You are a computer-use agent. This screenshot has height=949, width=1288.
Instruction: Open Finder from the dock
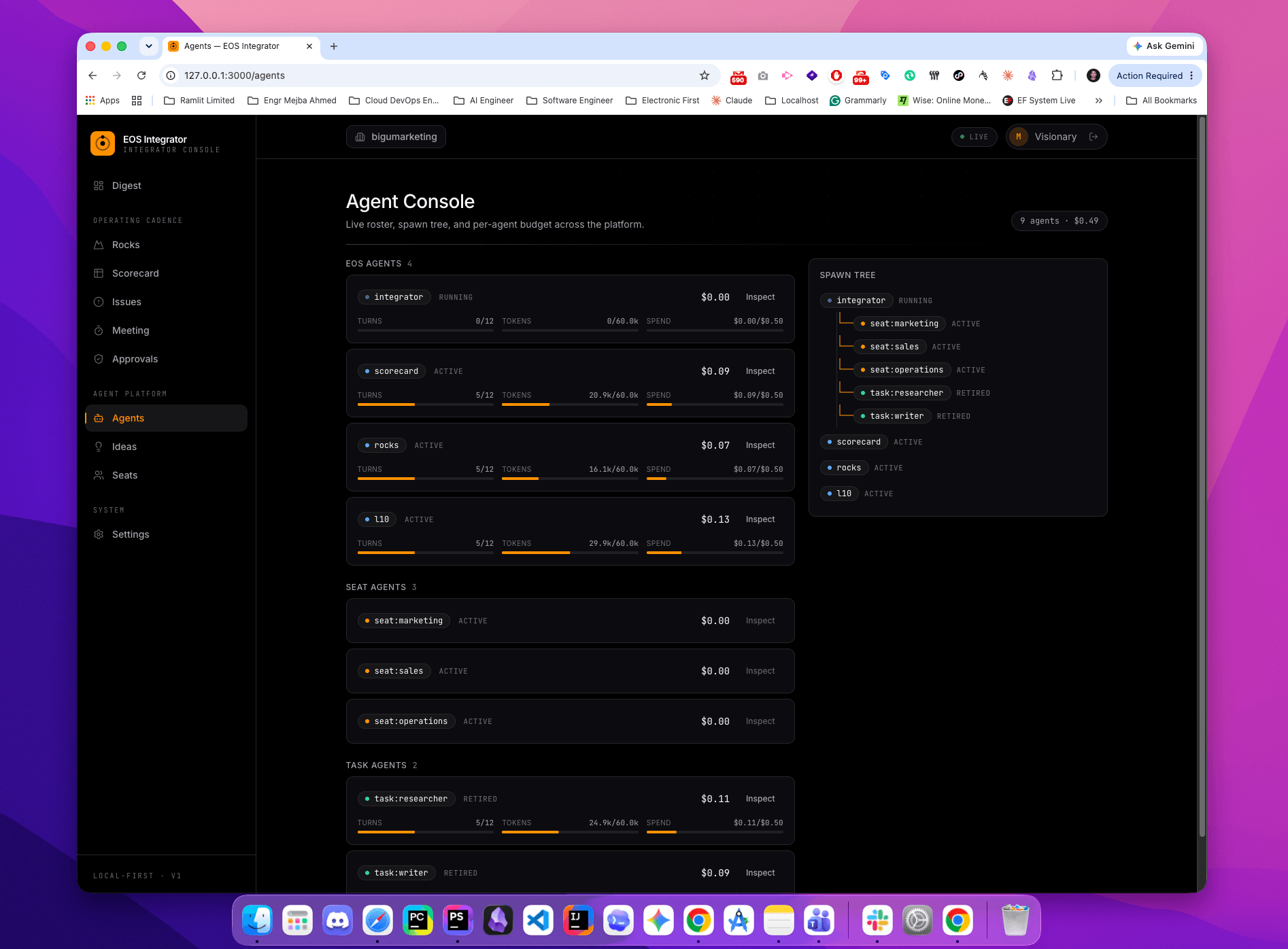pyautogui.click(x=258, y=920)
